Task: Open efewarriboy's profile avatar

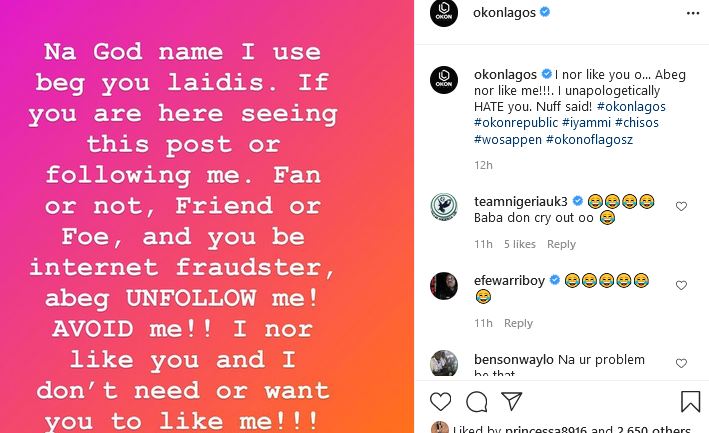Action: 444,285
